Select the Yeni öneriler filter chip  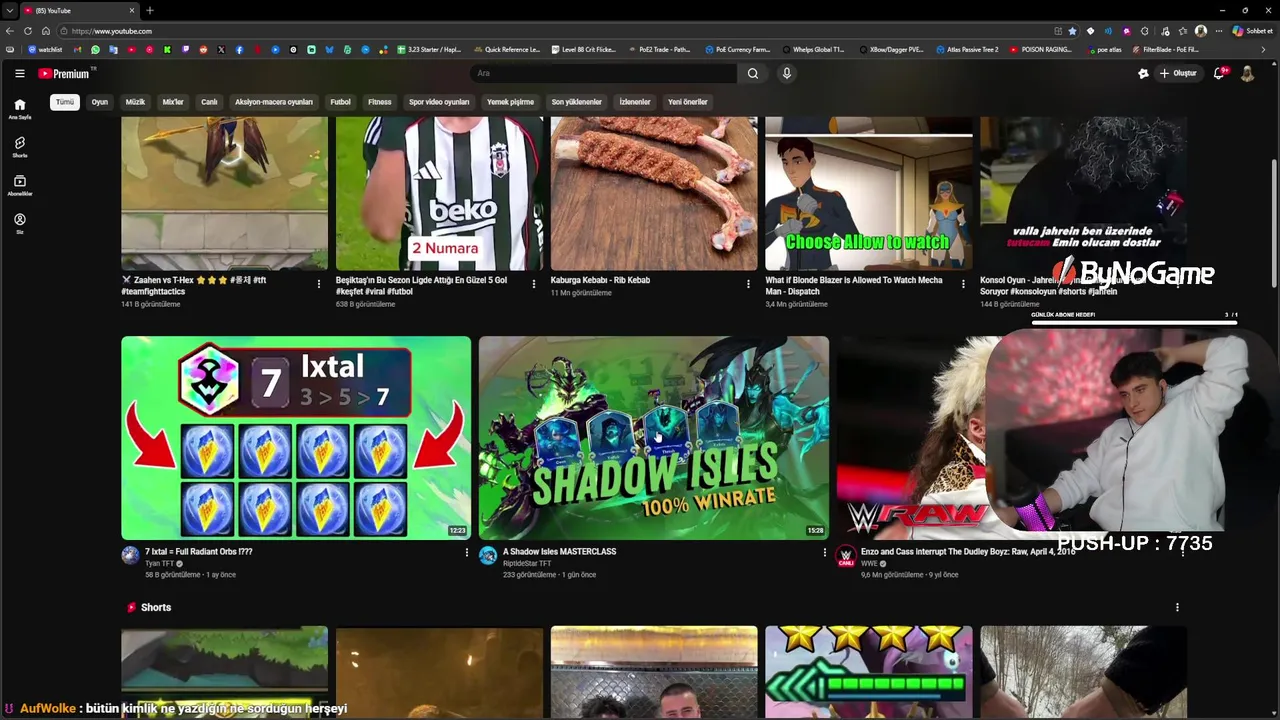pos(688,102)
